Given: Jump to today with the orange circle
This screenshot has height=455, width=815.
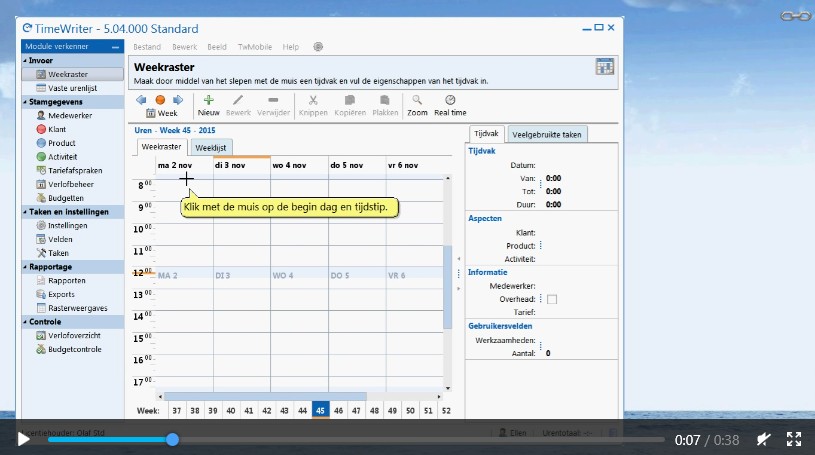Looking at the screenshot, I should pyautogui.click(x=160, y=100).
